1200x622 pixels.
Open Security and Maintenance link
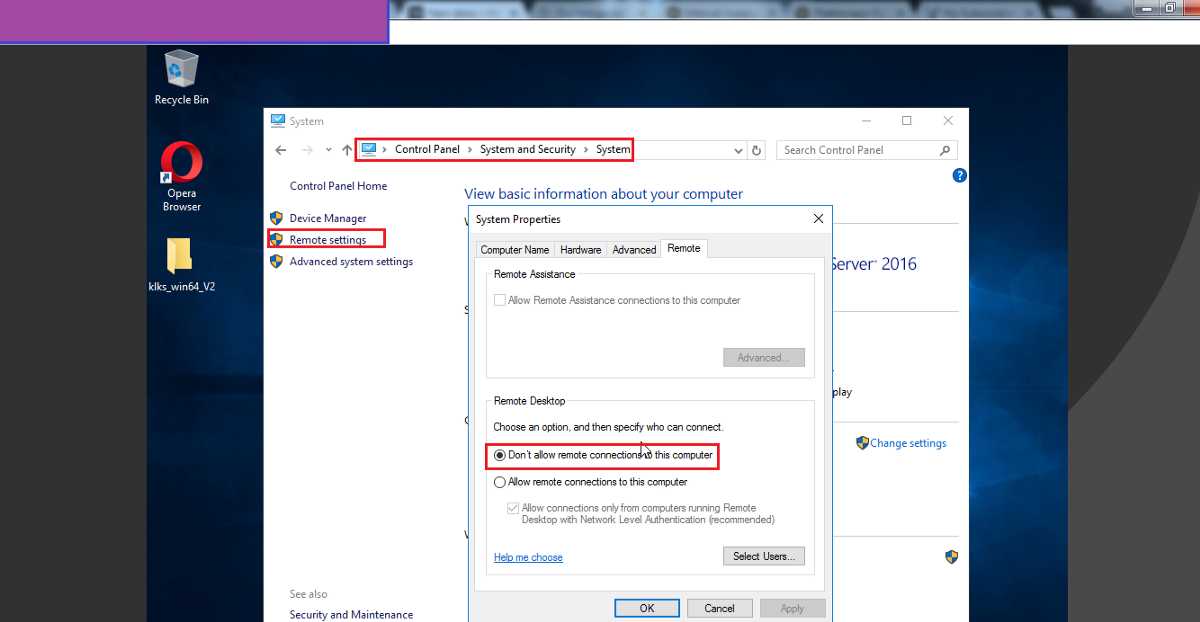(x=351, y=615)
